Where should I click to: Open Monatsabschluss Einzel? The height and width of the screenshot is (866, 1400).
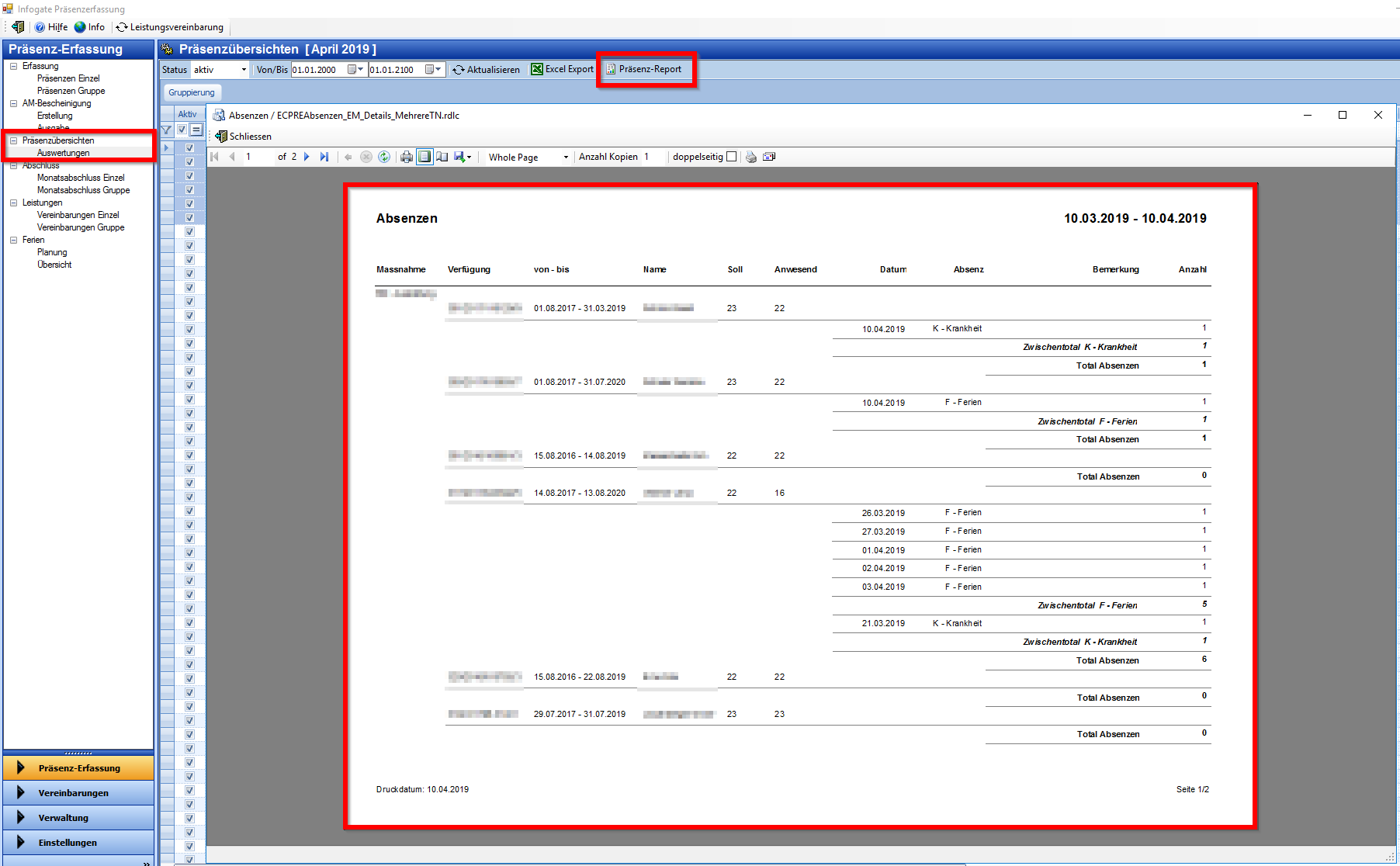click(81, 178)
